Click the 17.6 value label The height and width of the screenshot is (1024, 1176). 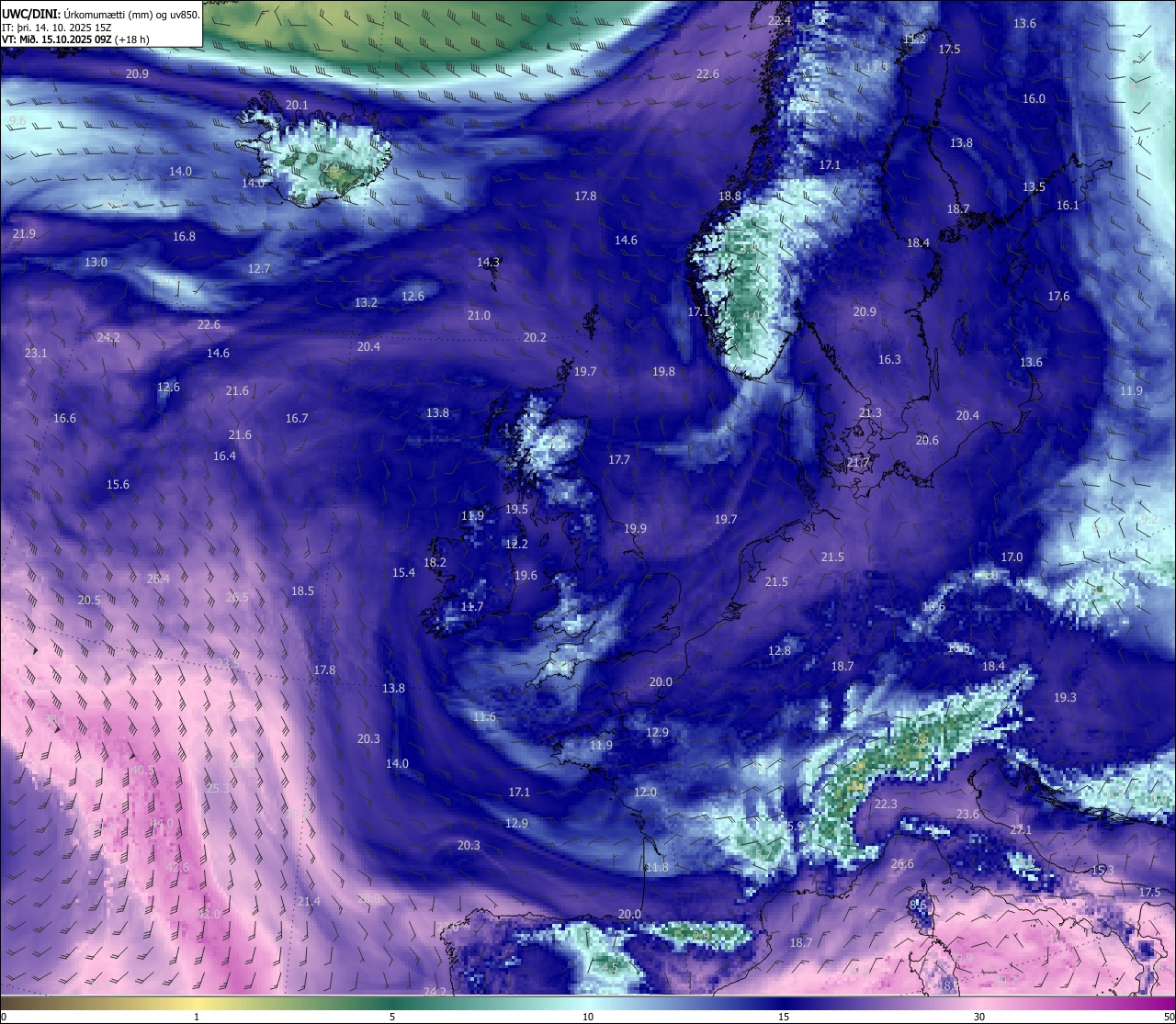(x=1058, y=296)
